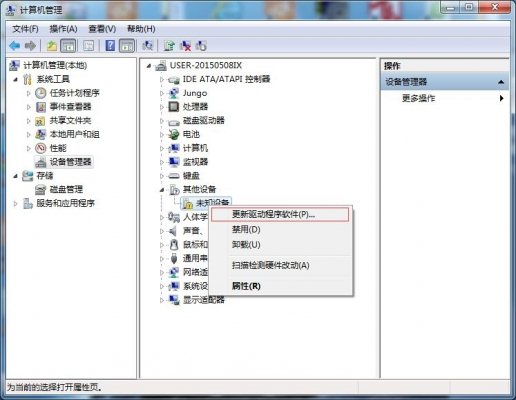Click the Update driver software toolbar icon

[169, 46]
